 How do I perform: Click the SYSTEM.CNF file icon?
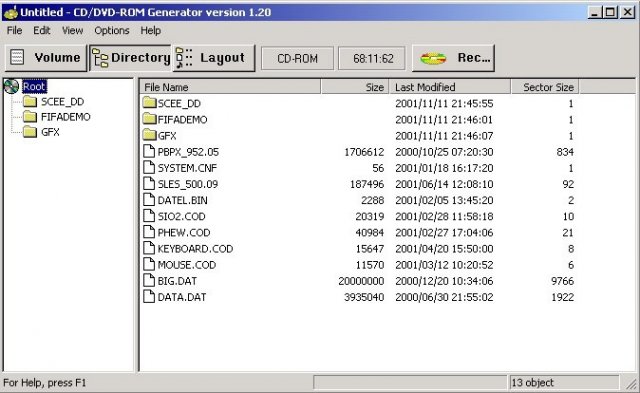[149, 167]
